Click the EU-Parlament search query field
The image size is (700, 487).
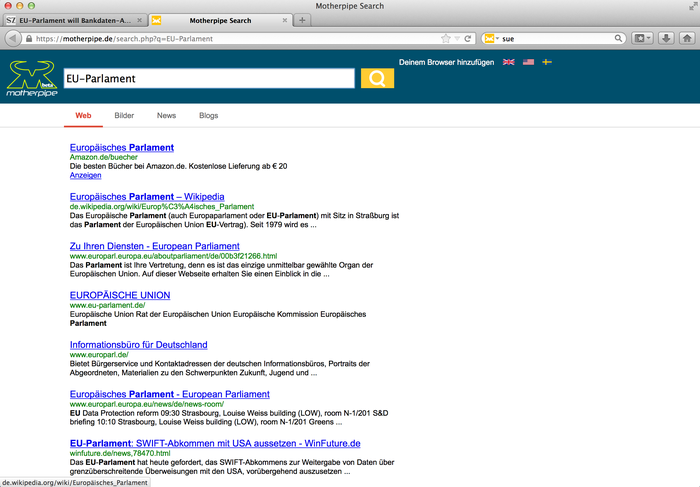point(209,79)
